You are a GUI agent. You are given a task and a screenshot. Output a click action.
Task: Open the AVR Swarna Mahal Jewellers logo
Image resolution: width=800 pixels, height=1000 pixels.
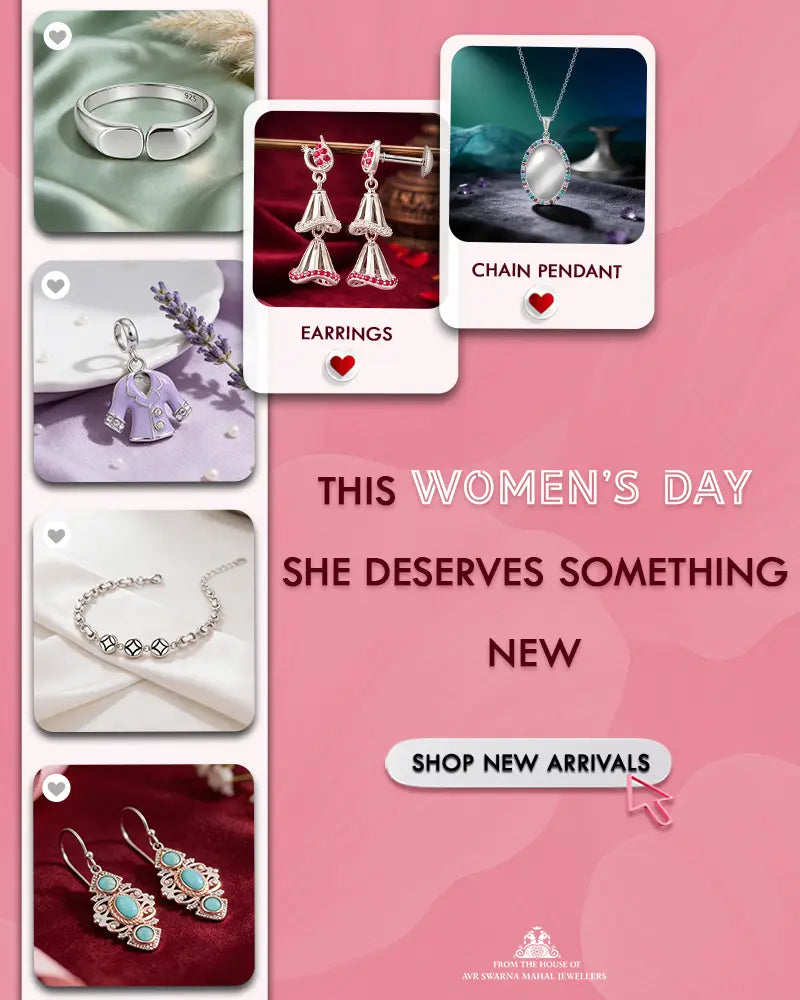coord(537,943)
